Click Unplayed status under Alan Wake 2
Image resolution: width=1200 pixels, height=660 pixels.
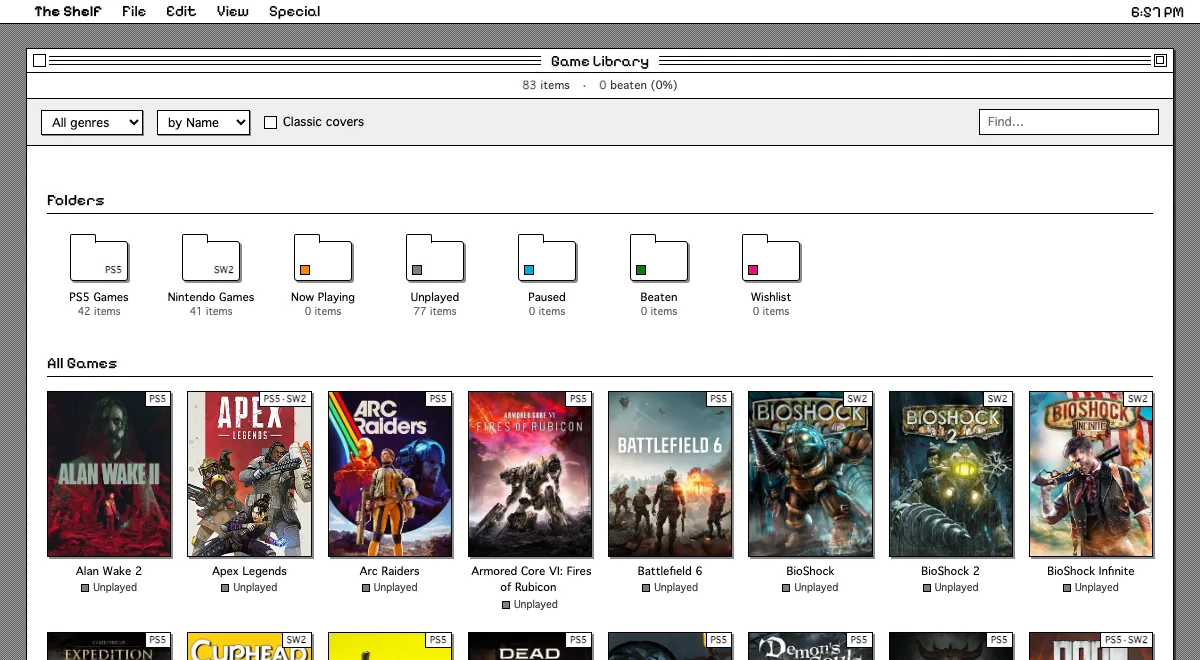(x=109, y=588)
